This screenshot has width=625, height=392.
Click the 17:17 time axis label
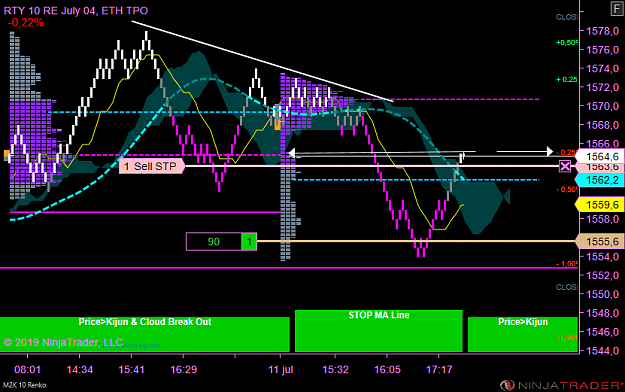[439, 370]
